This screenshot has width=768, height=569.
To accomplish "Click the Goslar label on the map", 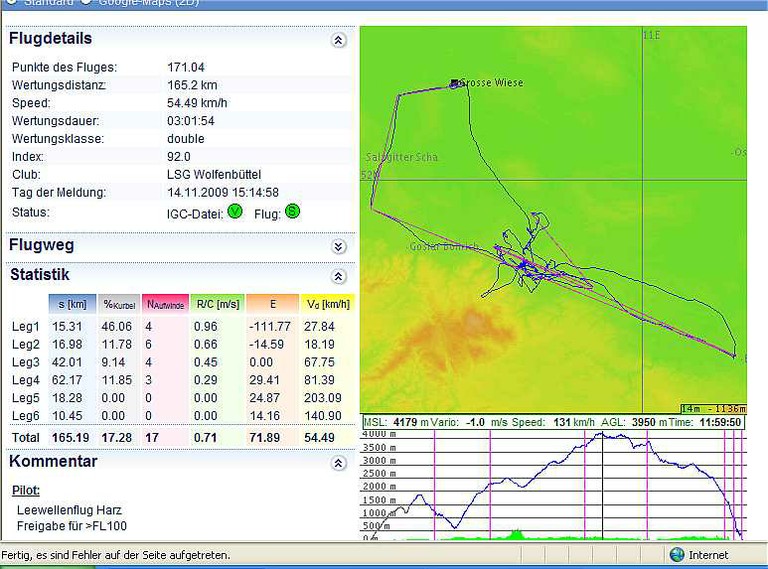I will [443, 247].
